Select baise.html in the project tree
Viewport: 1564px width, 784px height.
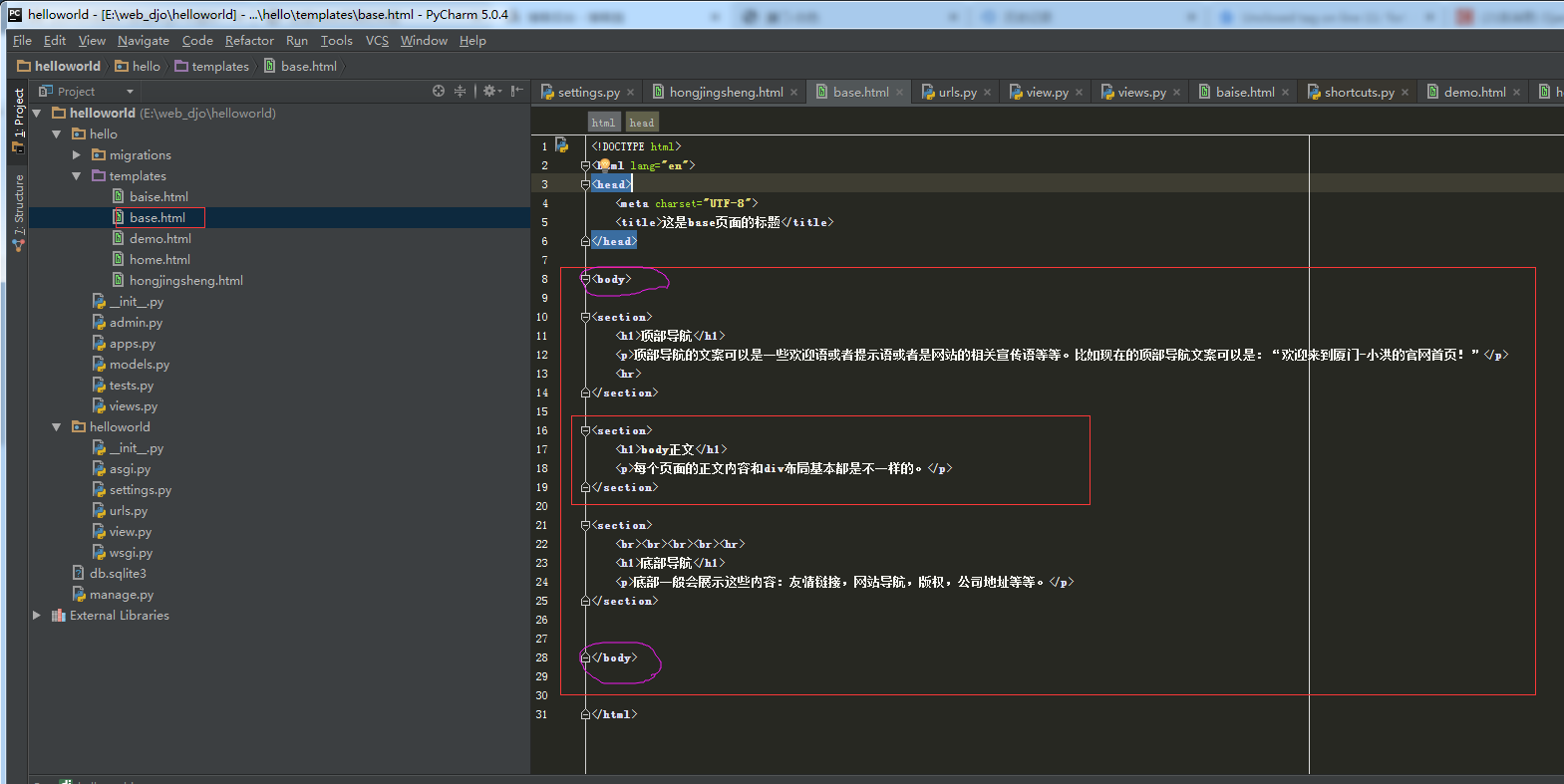click(158, 197)
